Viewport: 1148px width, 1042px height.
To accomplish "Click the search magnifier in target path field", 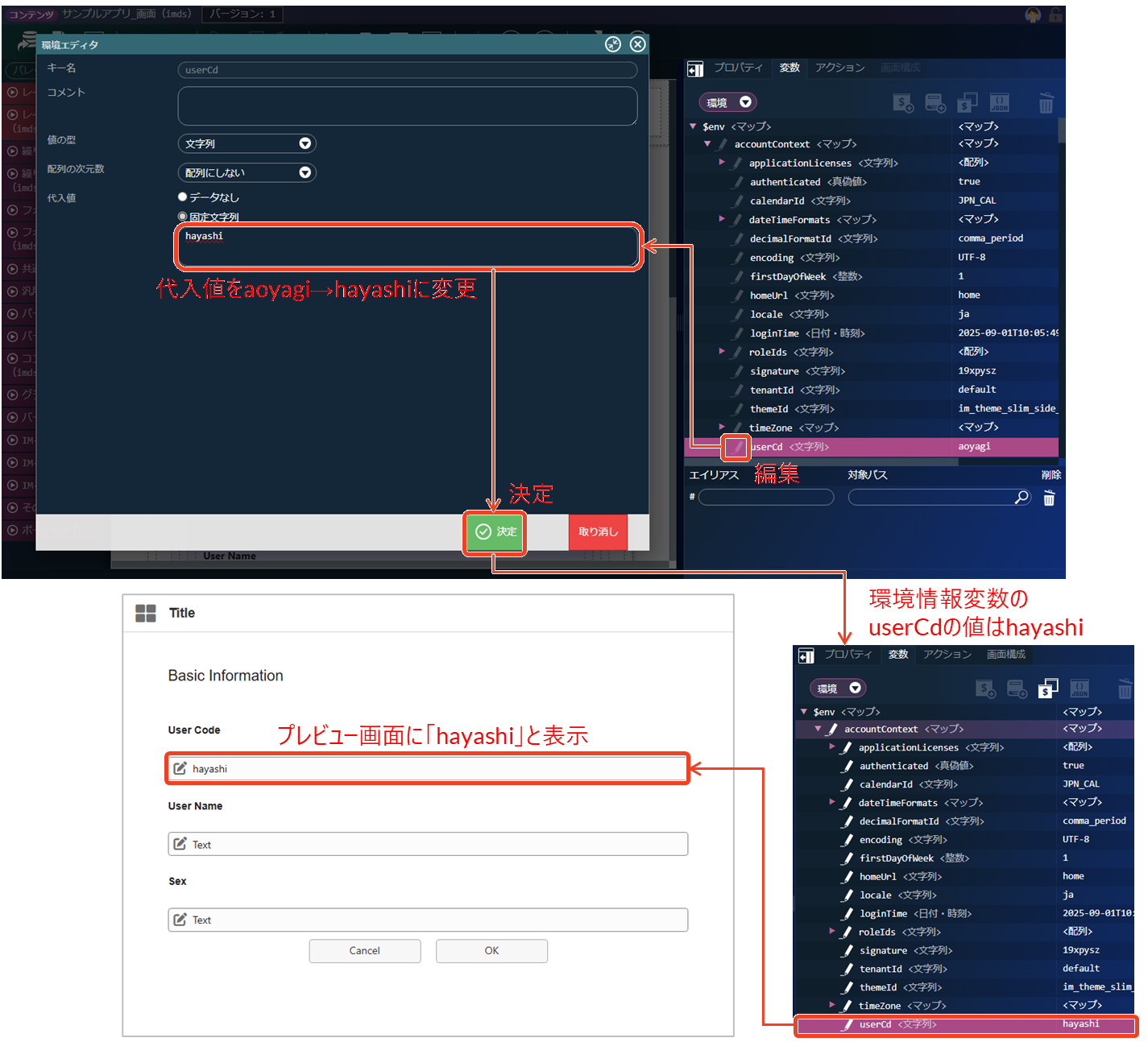I will click(1022, 498).
